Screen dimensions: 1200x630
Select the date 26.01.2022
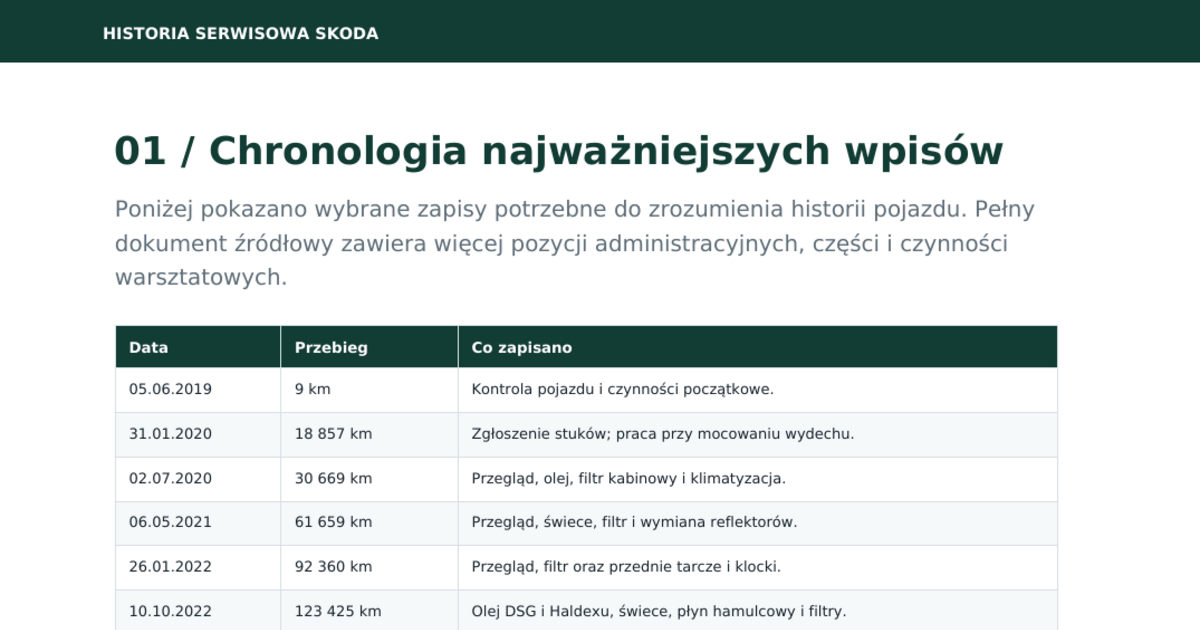coord(170,567)
